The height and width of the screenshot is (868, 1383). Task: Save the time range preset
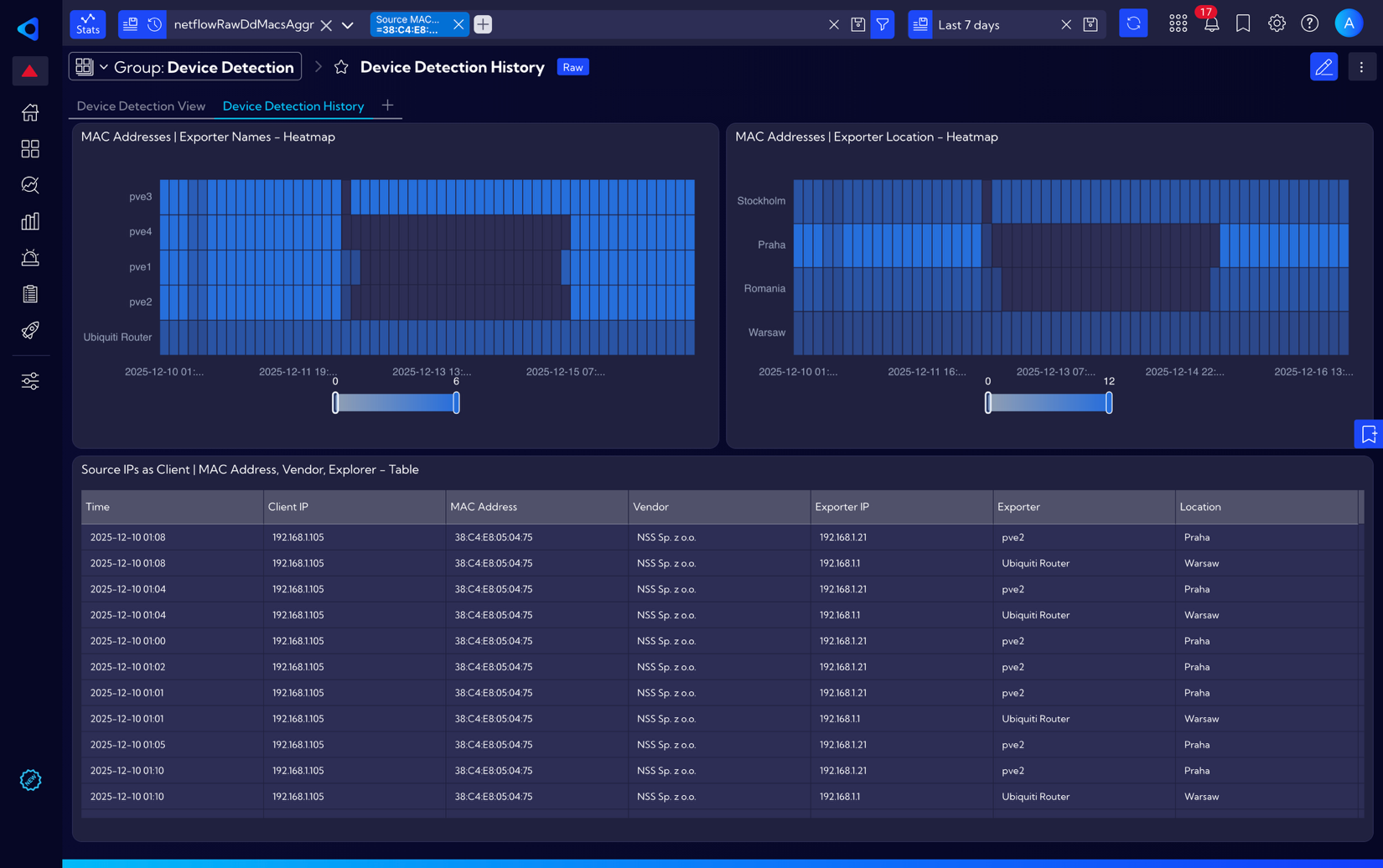pos(1090,24)
